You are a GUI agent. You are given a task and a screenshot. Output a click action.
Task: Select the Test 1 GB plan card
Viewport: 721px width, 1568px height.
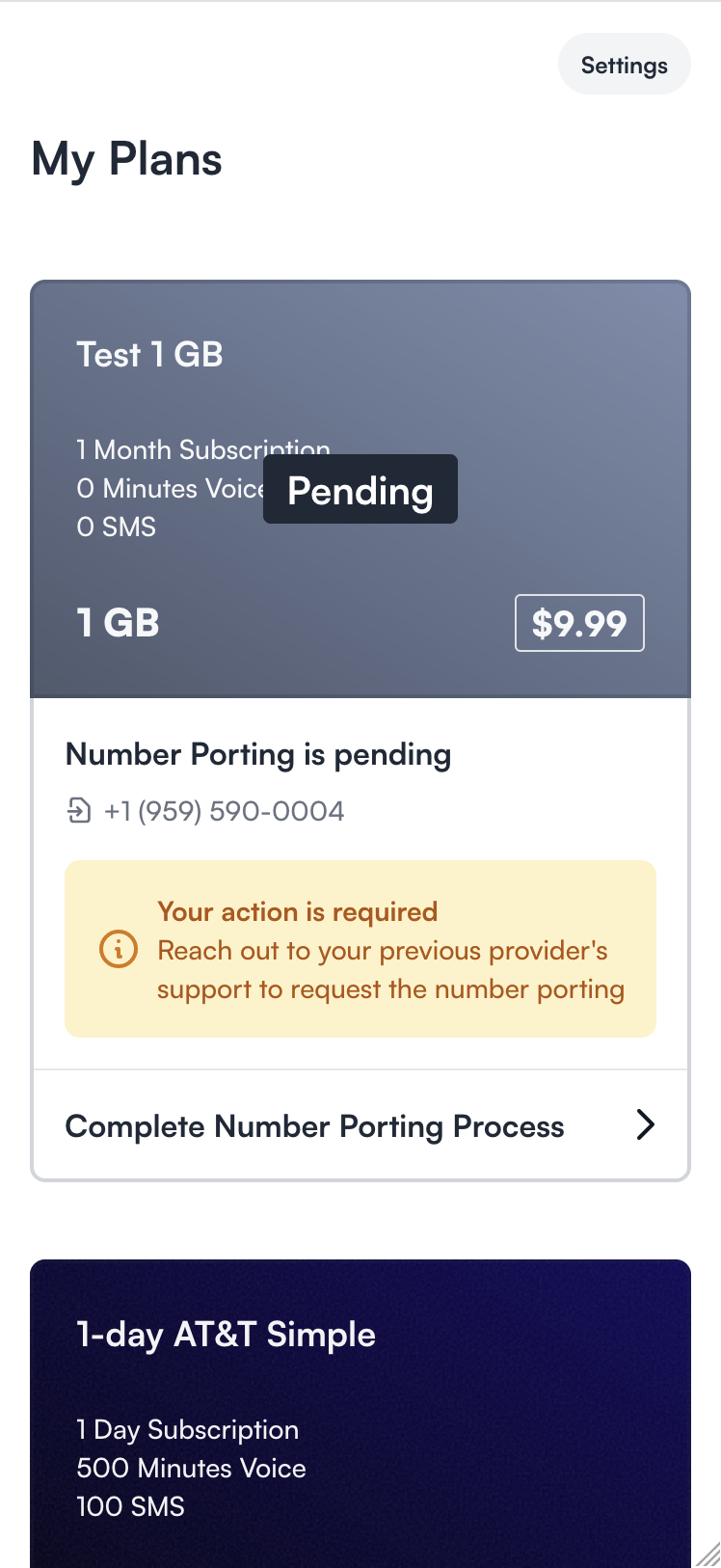click(x=360, y=489)
